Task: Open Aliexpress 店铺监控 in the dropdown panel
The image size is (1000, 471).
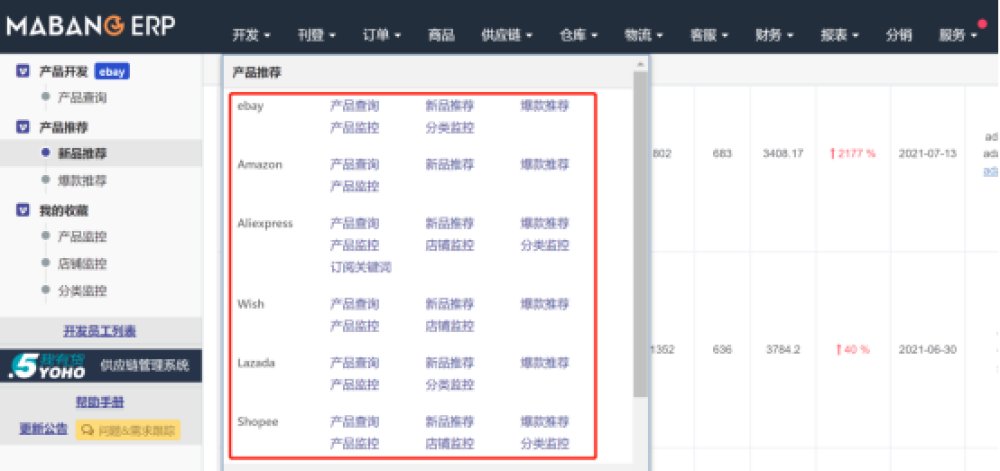Action: point(450,245)
